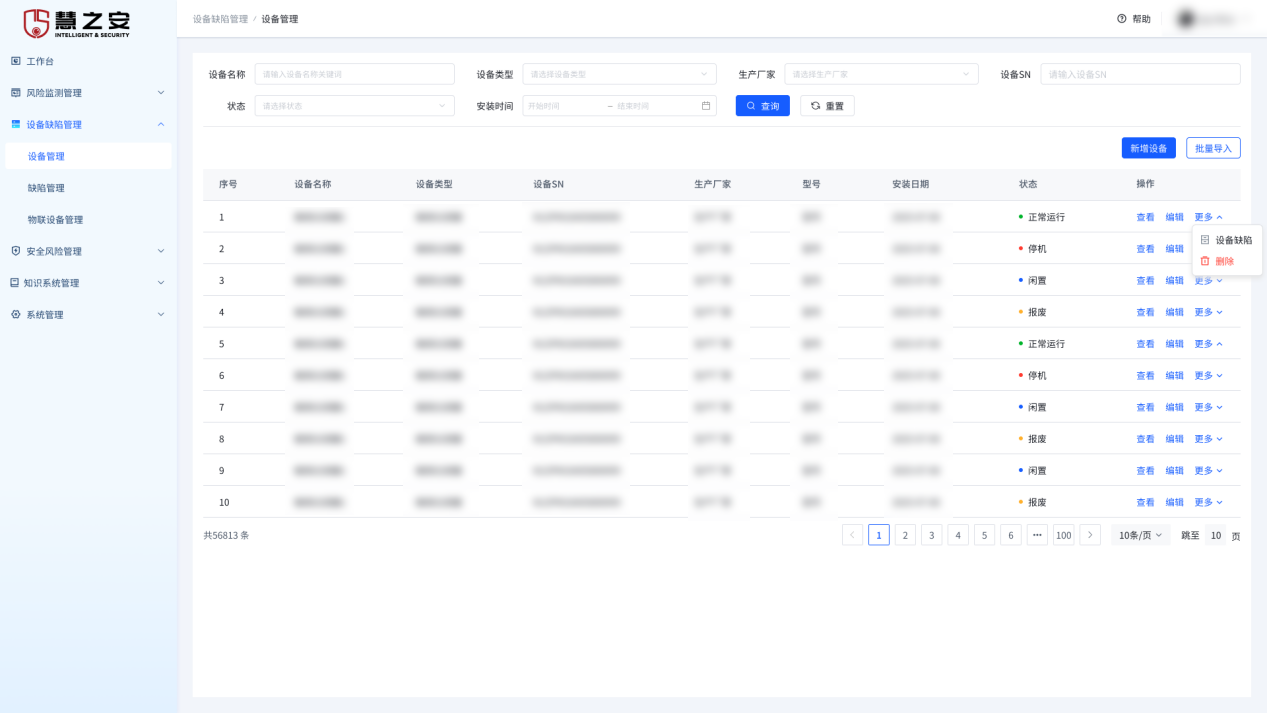1267x713 pixels.
Task: Open 物联设备管理 in the sidebar
Action: click(55, 220)
